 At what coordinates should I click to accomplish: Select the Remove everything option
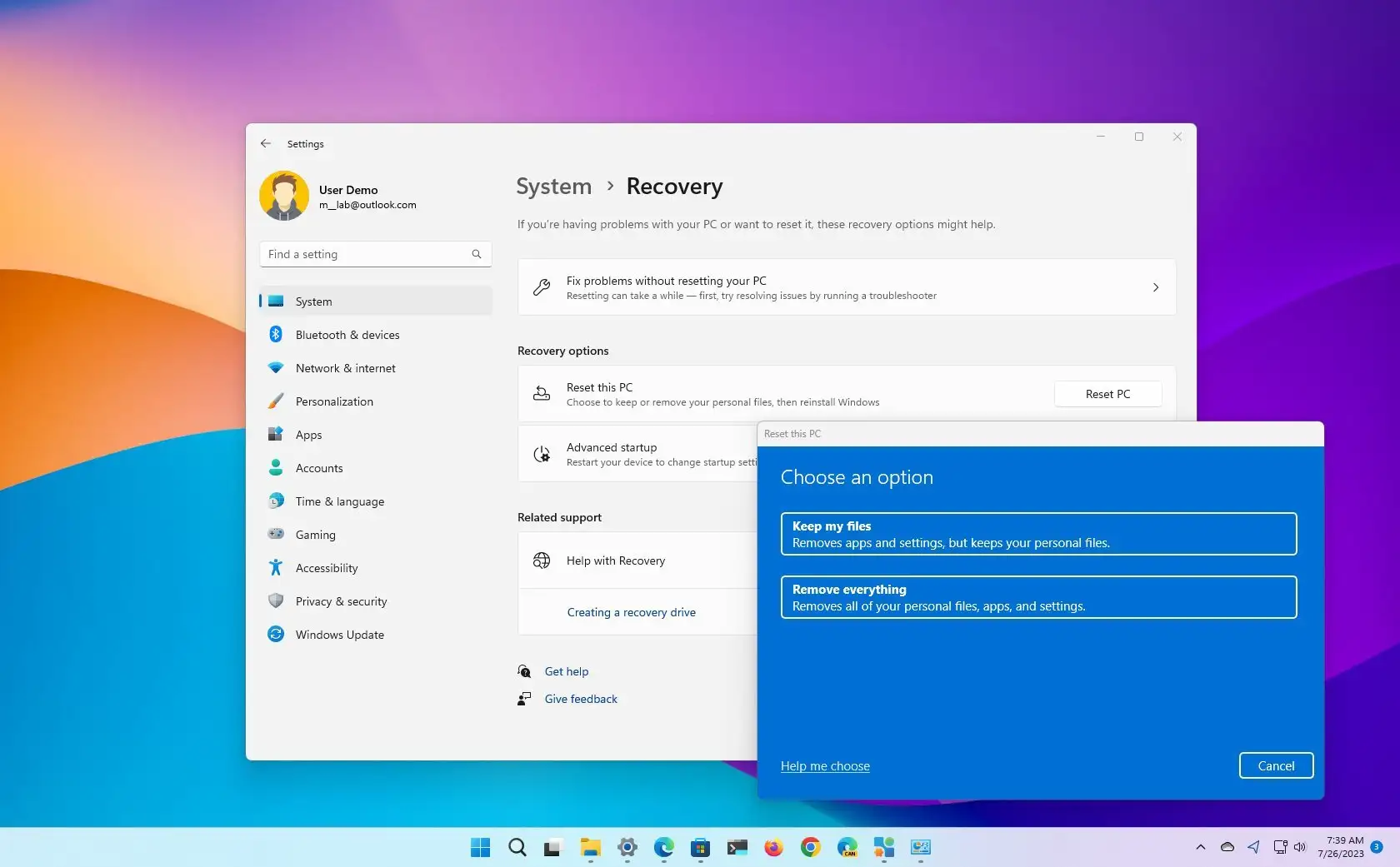1037,597
